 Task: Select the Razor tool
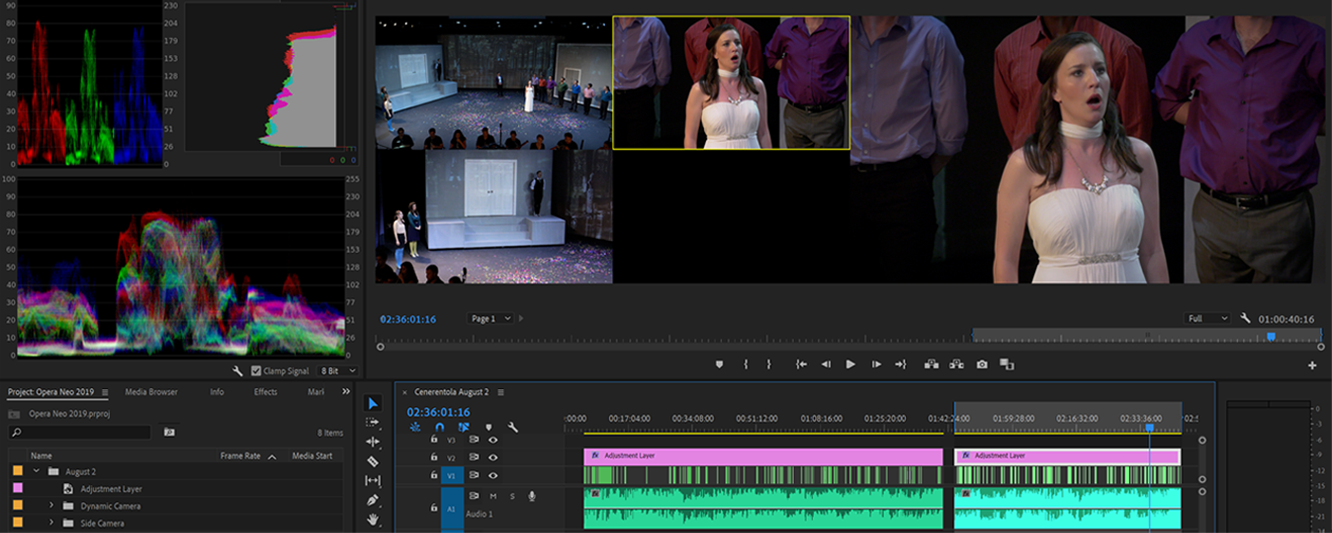tap(373, 461)
